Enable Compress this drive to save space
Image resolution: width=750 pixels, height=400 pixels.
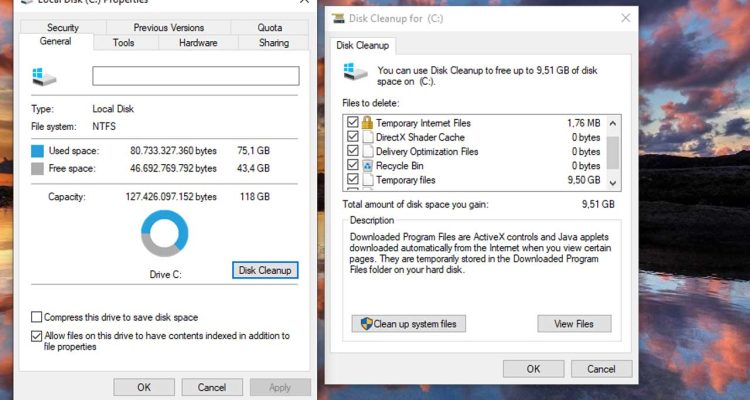(x=36, y=317)
